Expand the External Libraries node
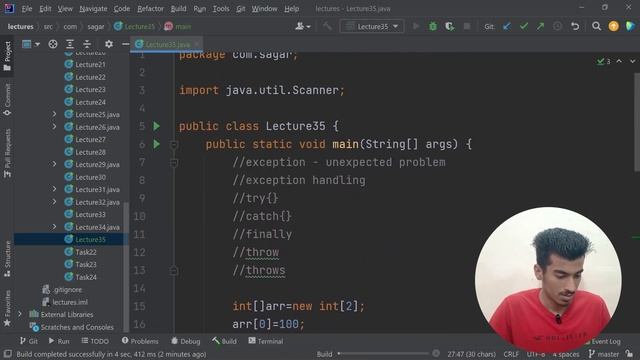 (20, 314)
